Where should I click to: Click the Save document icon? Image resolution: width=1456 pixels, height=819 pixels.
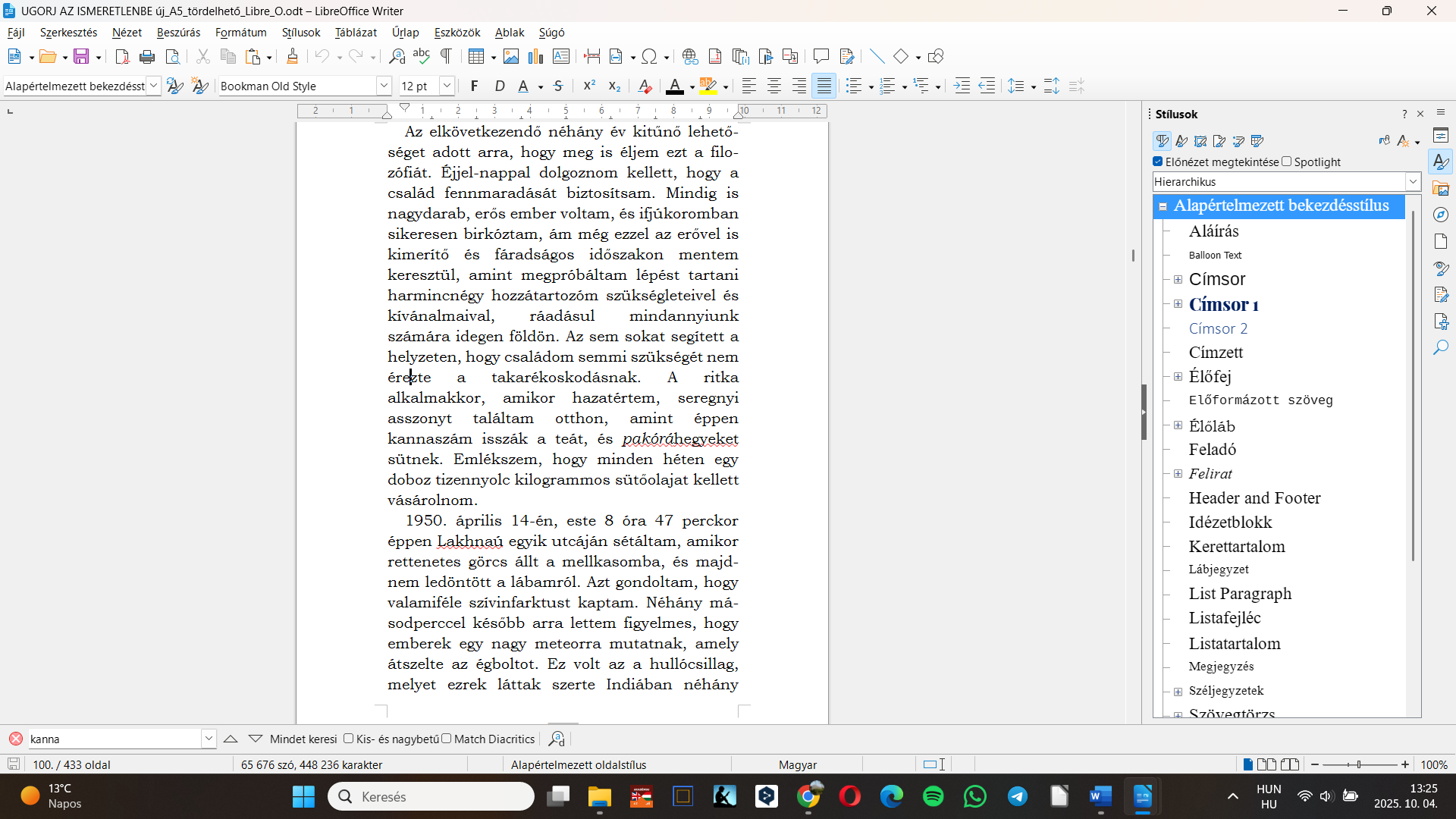81,56
